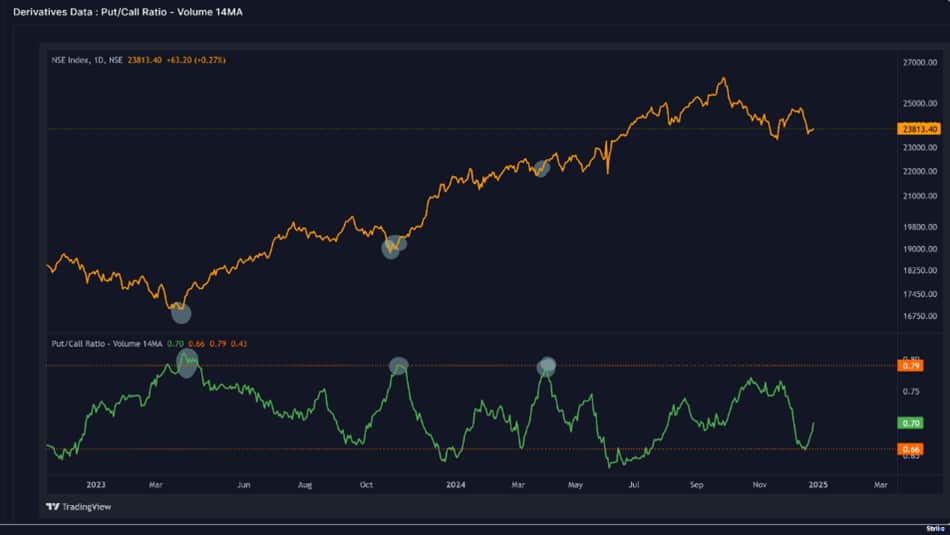Click the orange 23813.40 price label

point(917,129)
